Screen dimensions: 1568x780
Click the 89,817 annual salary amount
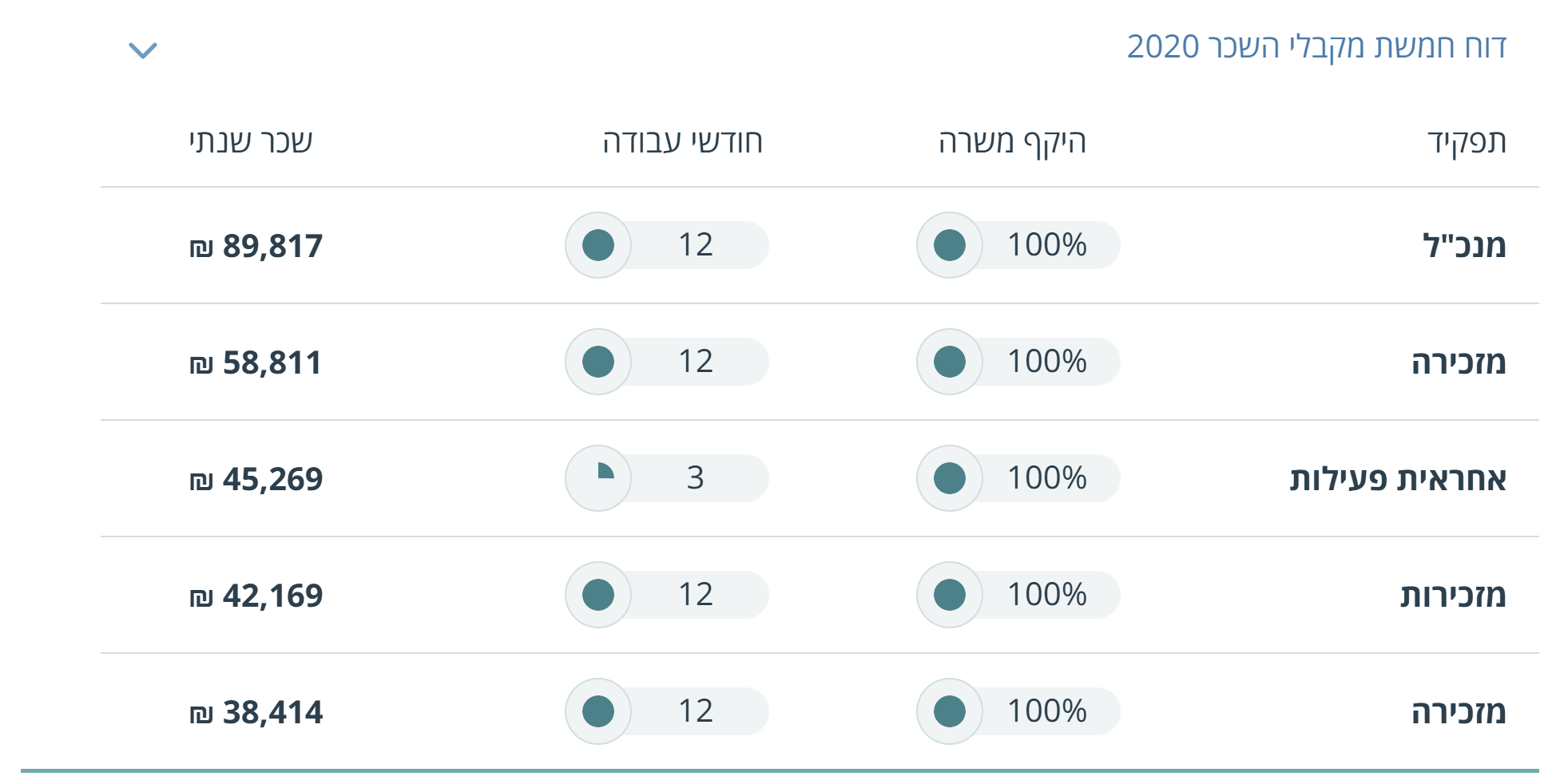tap(256, 246)
